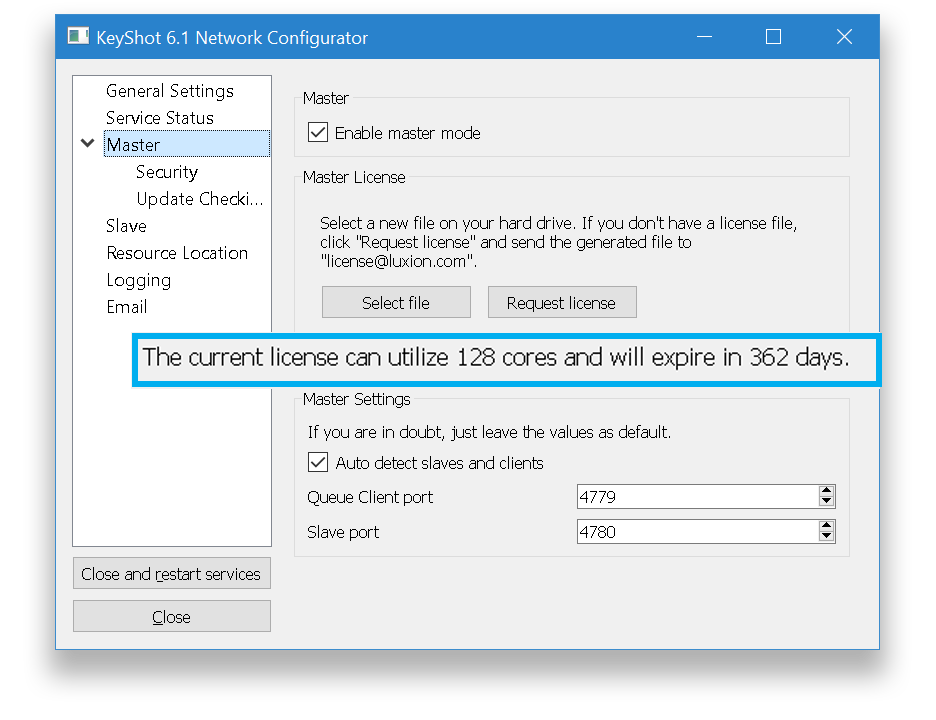
Task: Close the Network Configurator window
Action: (844, 36)
